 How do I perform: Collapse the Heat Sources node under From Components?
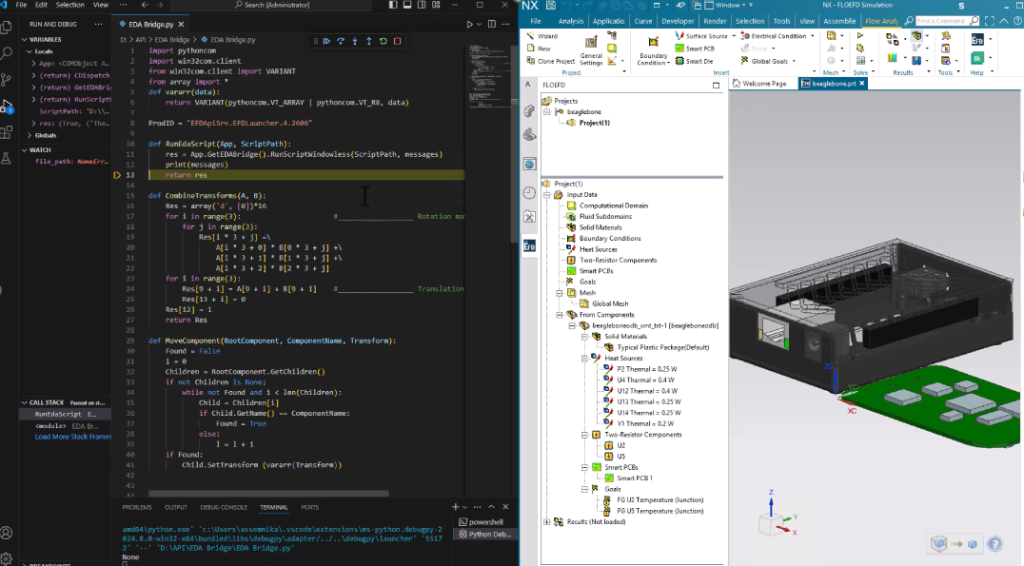[584, 358]
